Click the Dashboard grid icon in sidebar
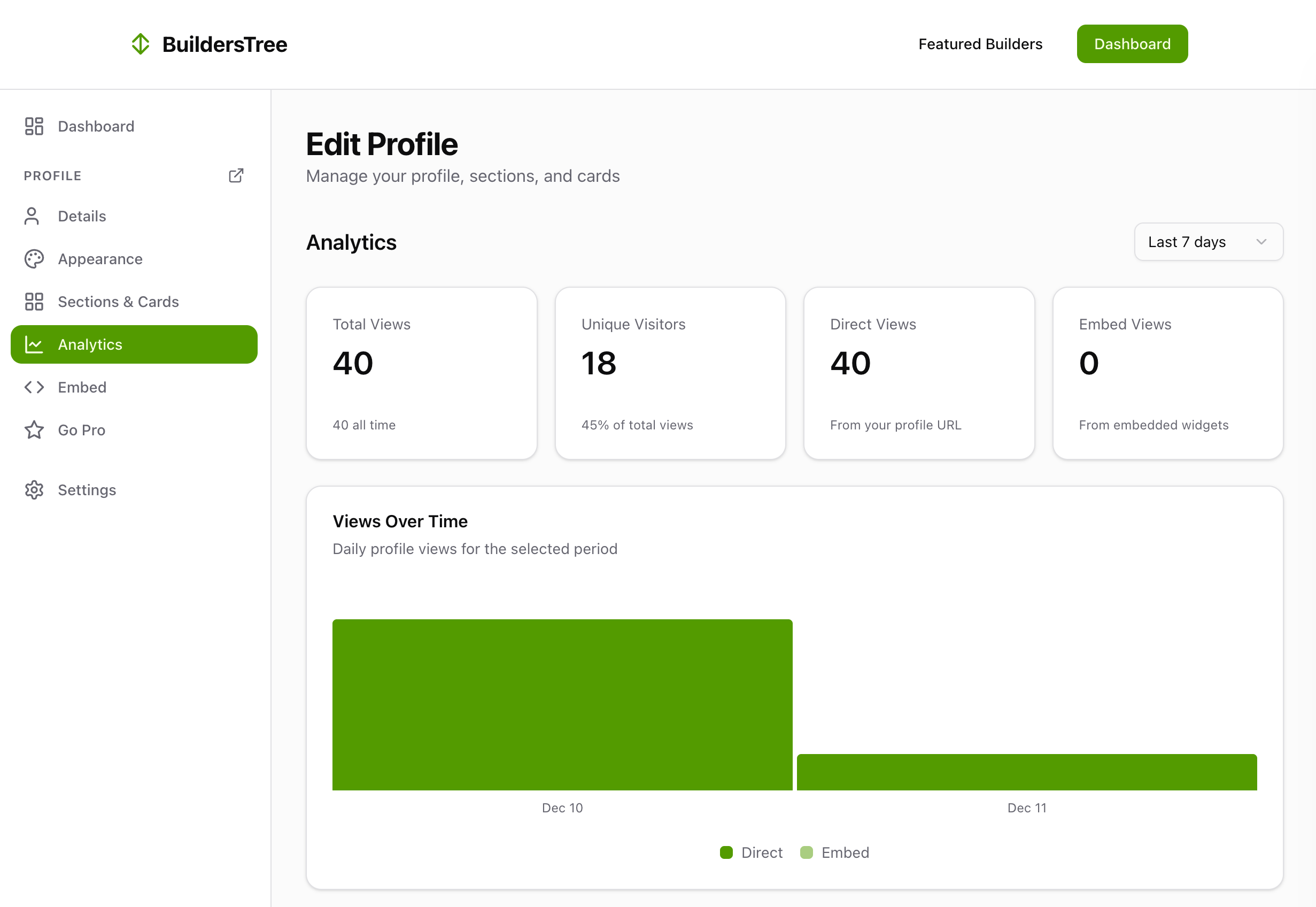 (x=34, y=126)
